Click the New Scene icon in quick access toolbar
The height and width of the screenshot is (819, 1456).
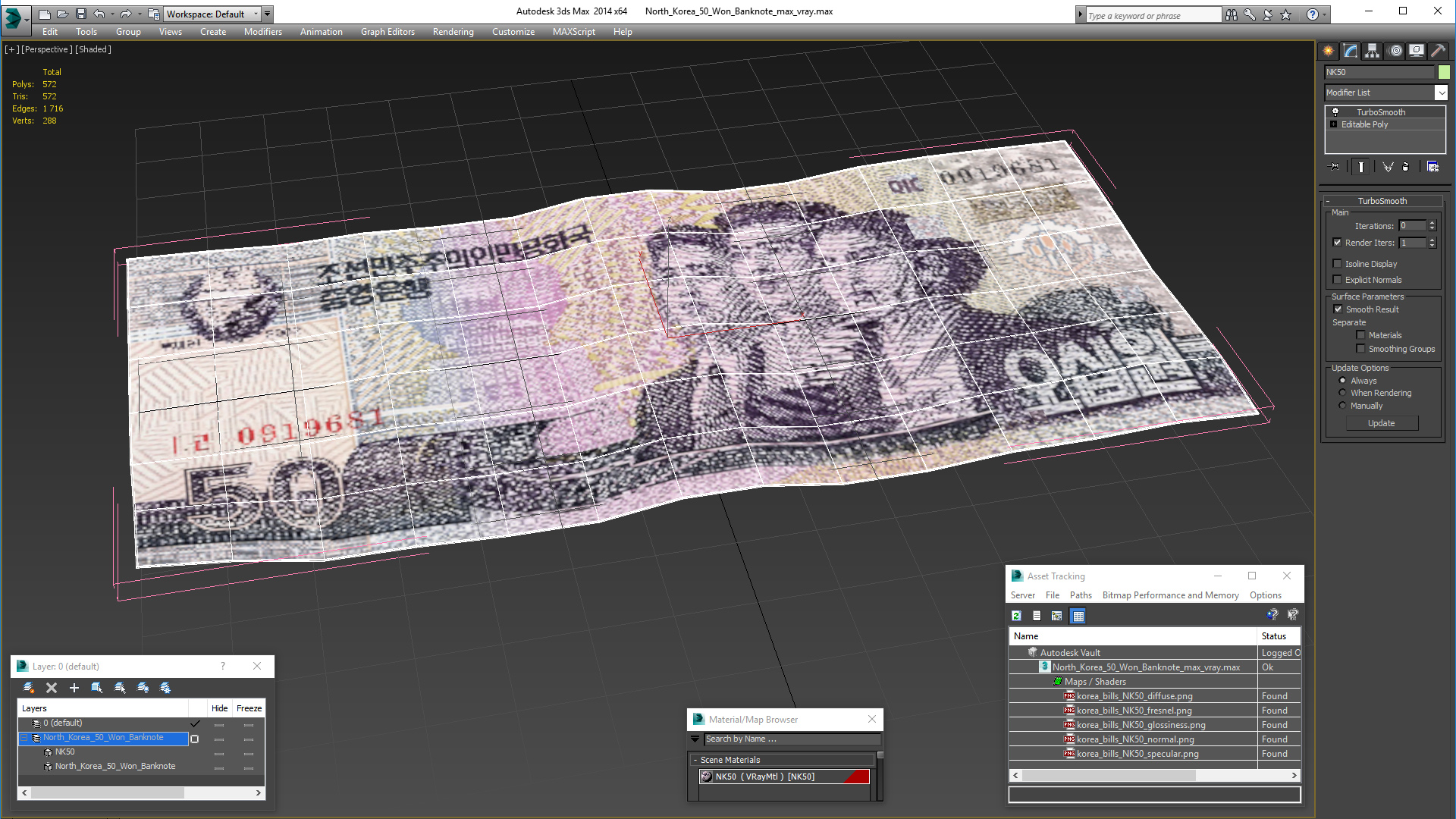[x=44, y=14]
